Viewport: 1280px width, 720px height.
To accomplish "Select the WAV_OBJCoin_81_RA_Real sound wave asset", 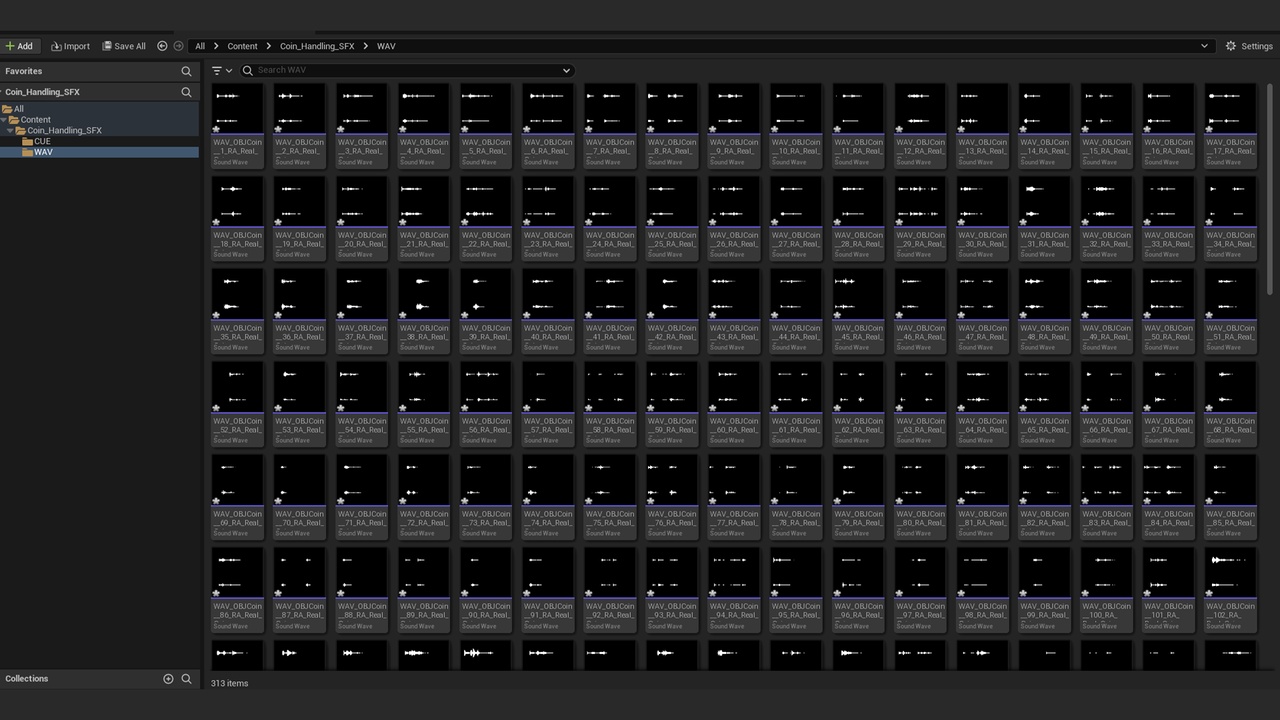I will 982,497.
